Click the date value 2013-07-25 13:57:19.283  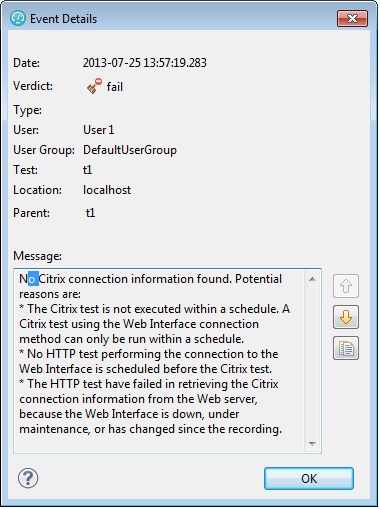[x=145, y=63]
